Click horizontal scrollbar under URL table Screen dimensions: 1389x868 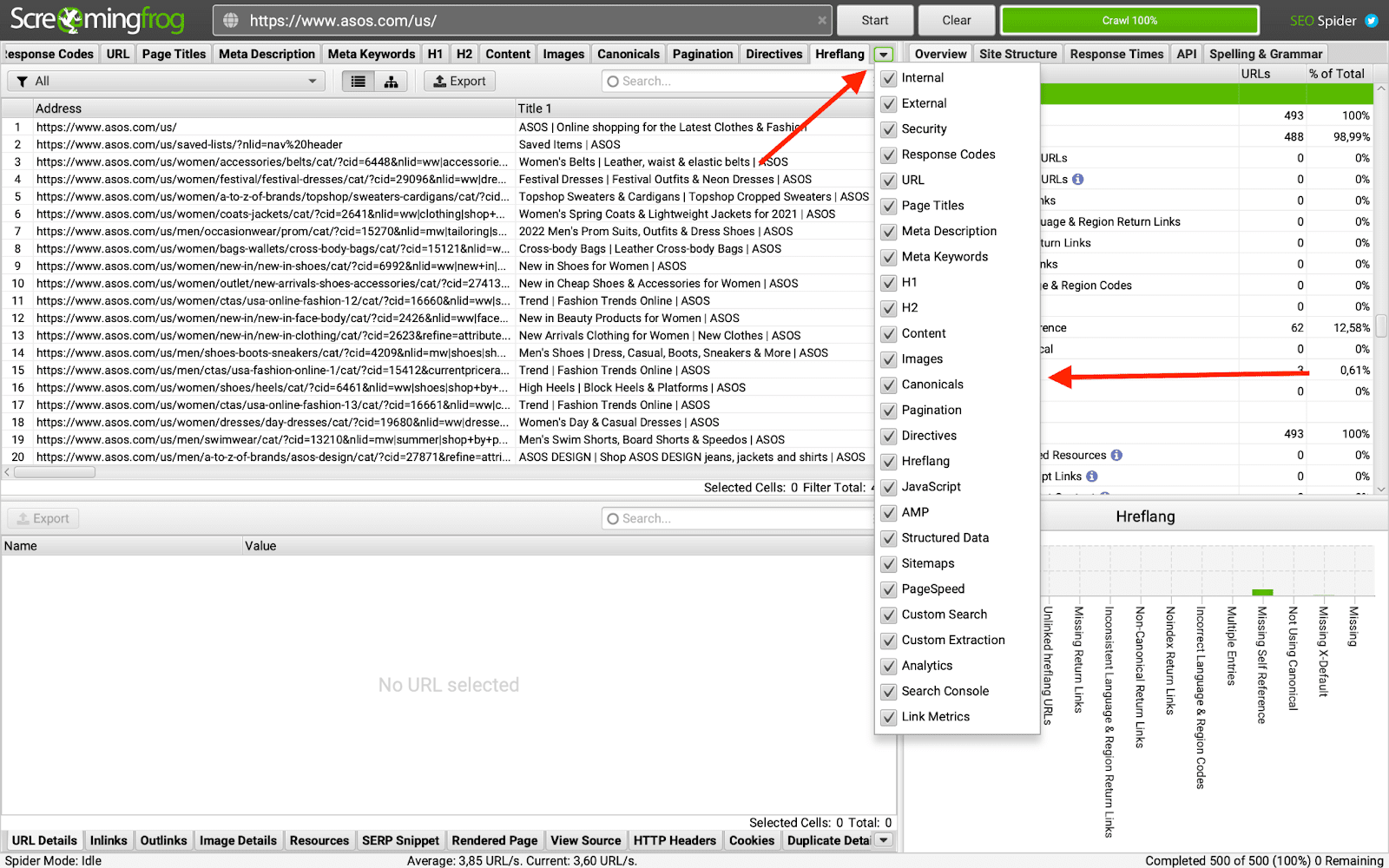coord(54,472)
